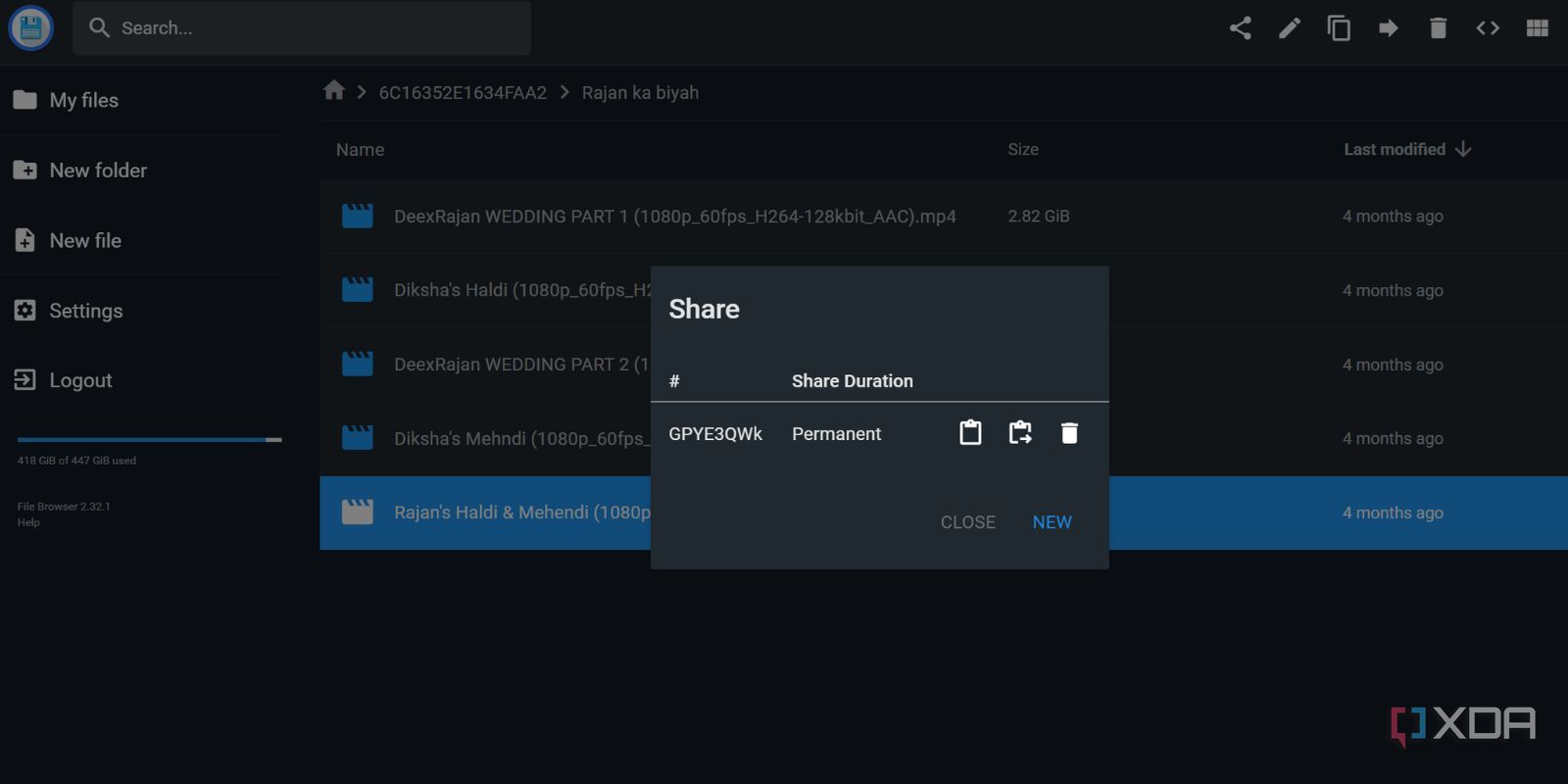Create a New file from sidebar
1568x784 pixels.
(x=68, y=240)
